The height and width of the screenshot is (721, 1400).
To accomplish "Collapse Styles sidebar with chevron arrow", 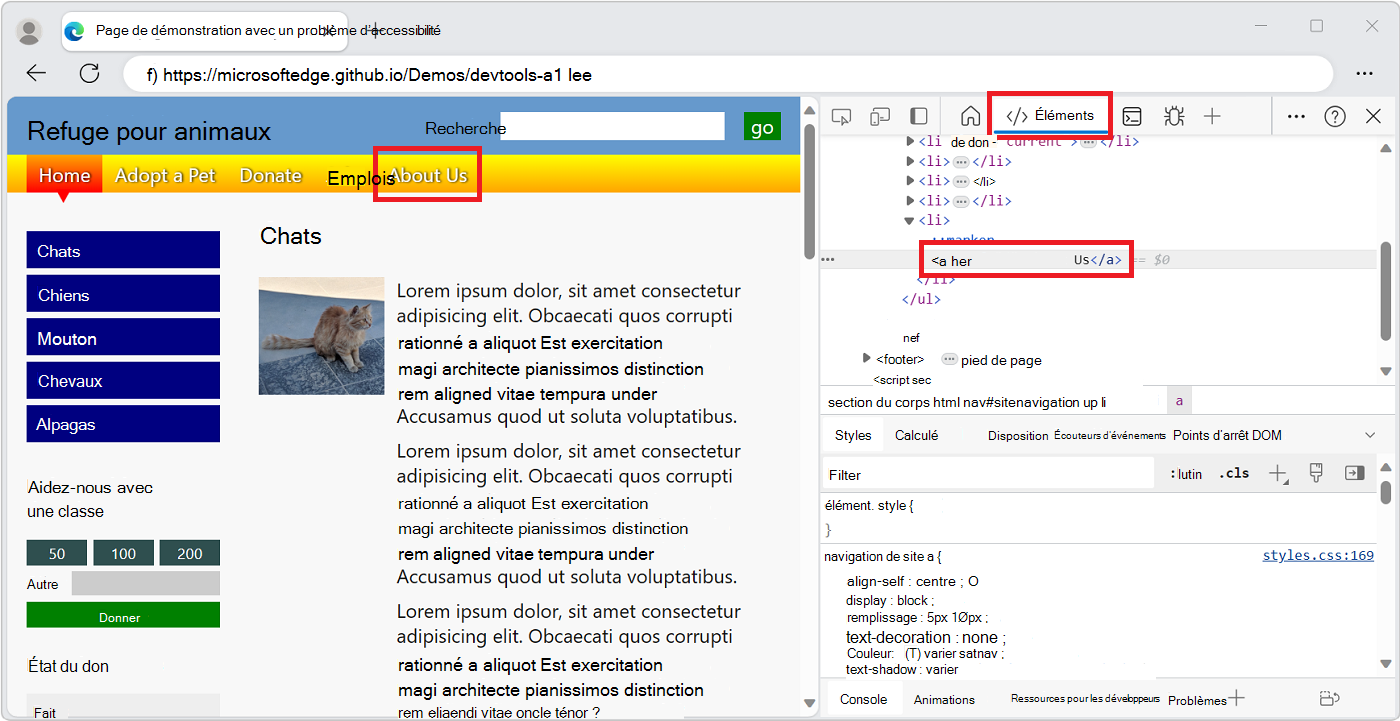I will click(x=1370, y=434).
